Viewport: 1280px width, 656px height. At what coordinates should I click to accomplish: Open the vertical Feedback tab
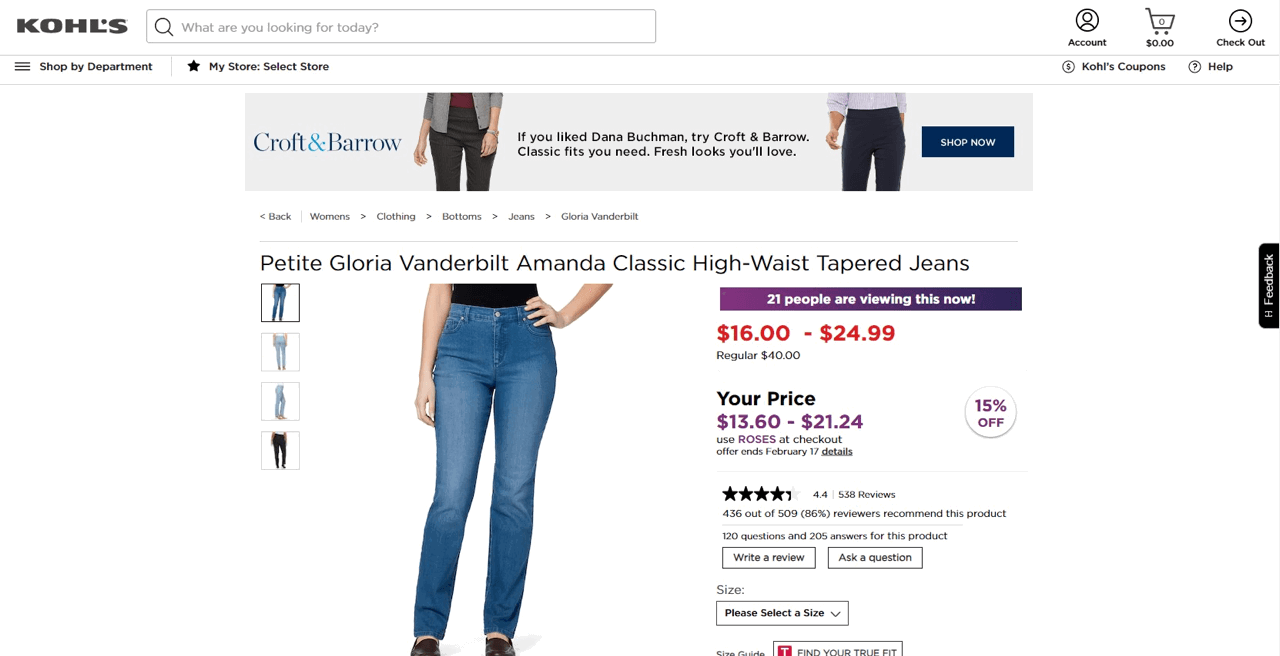coord(1268,285)
